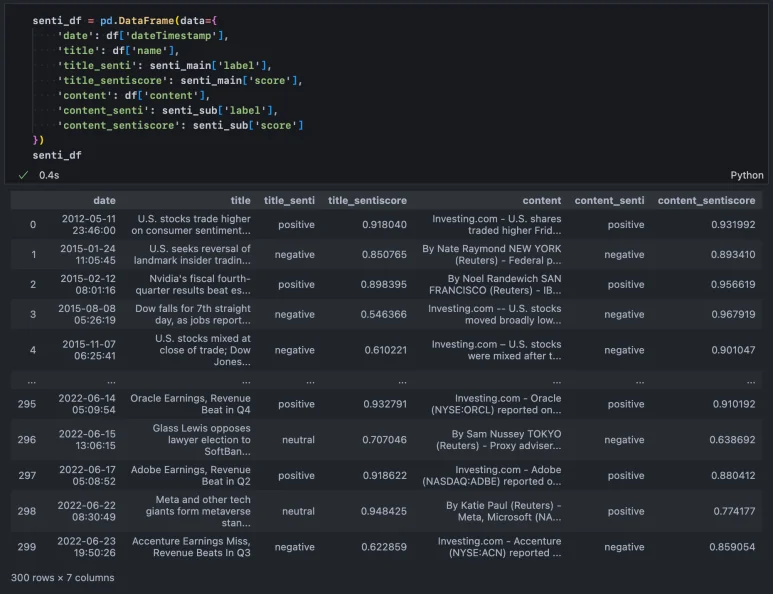Screen dimensions: 773x594
Task: Click the 'content_senti' column header
Action: (609, 201)
